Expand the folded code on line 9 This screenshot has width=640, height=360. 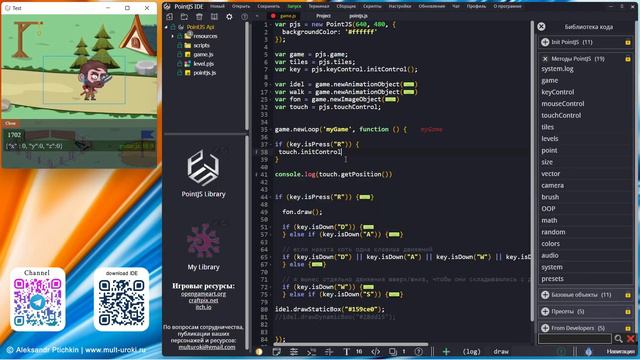pos(409,84)
